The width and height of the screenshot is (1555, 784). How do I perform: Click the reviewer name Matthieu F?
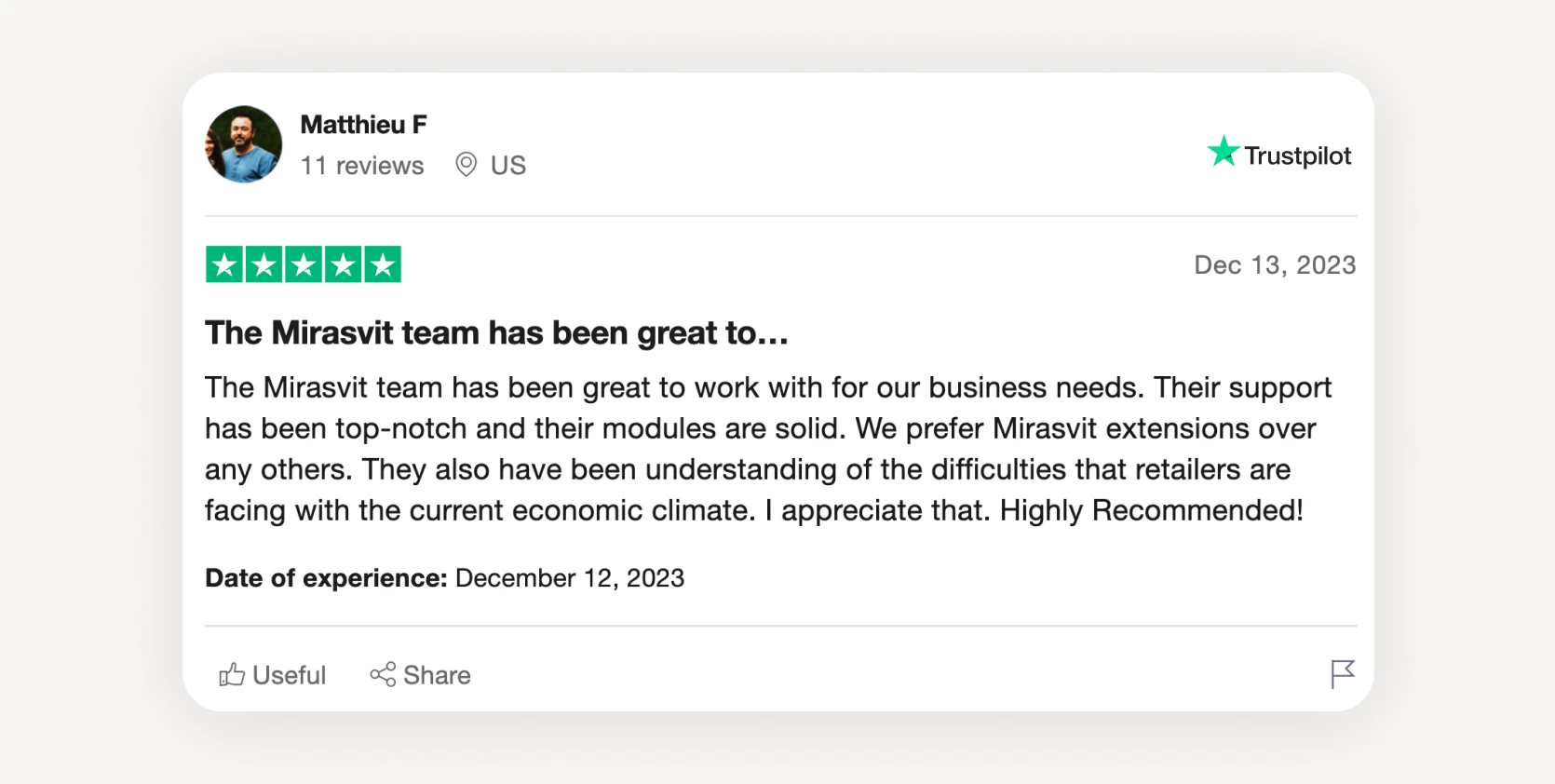[363, 123]
